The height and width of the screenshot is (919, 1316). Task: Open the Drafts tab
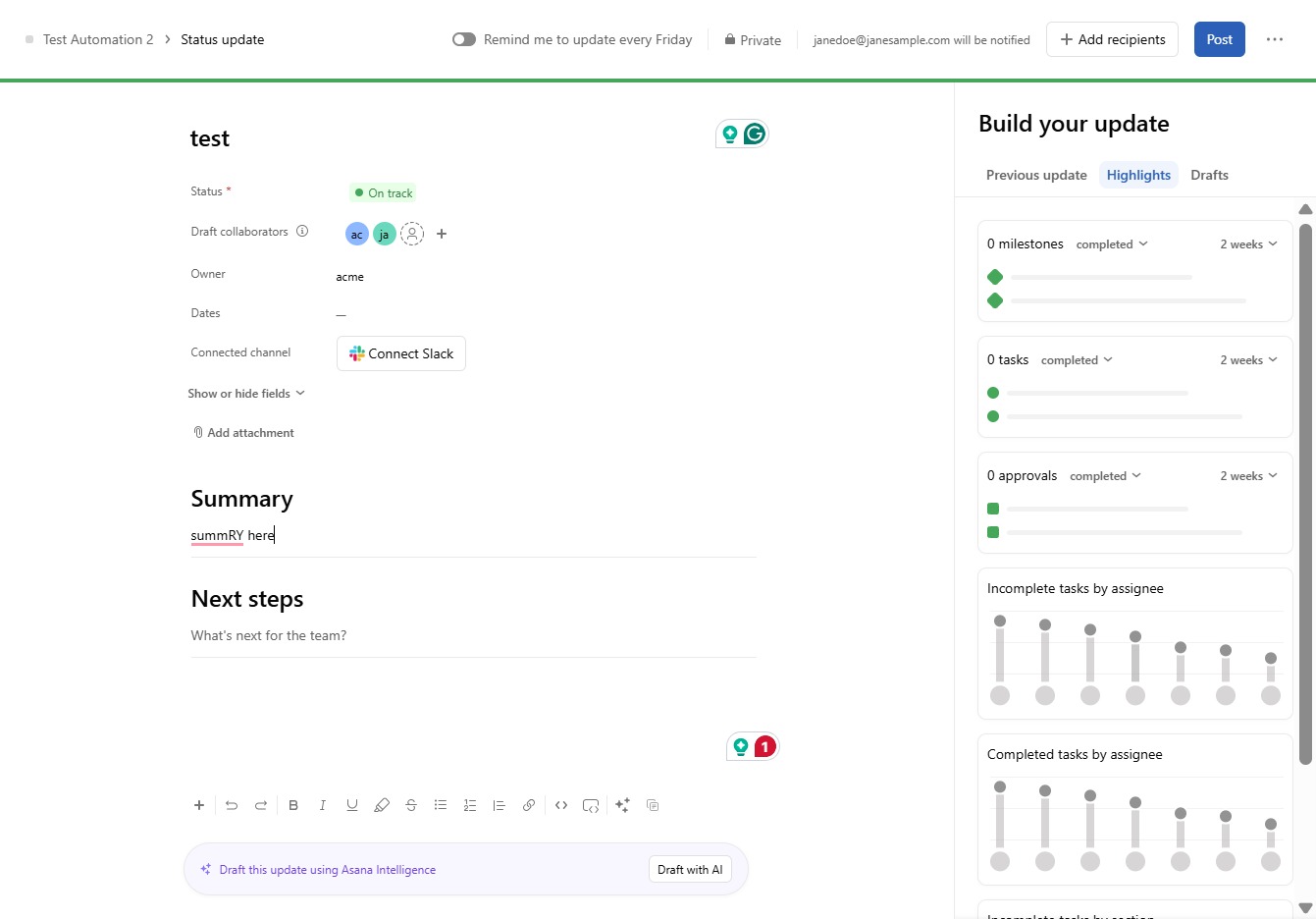coord(1209,175)
